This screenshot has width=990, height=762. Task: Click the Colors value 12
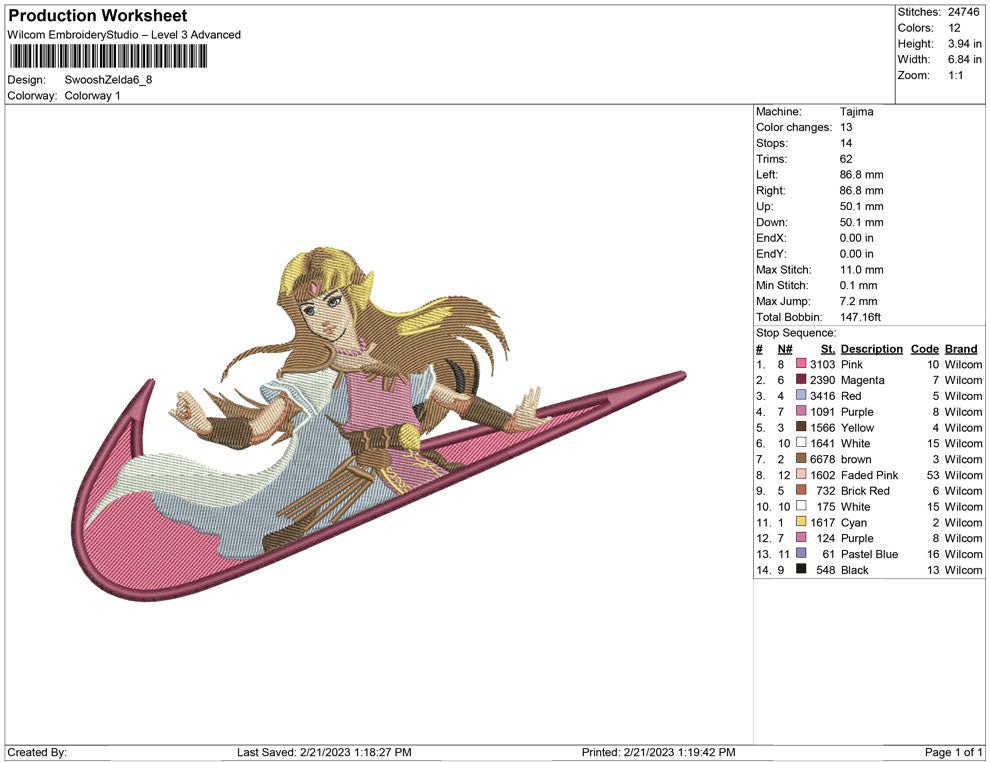pos(954,28)
